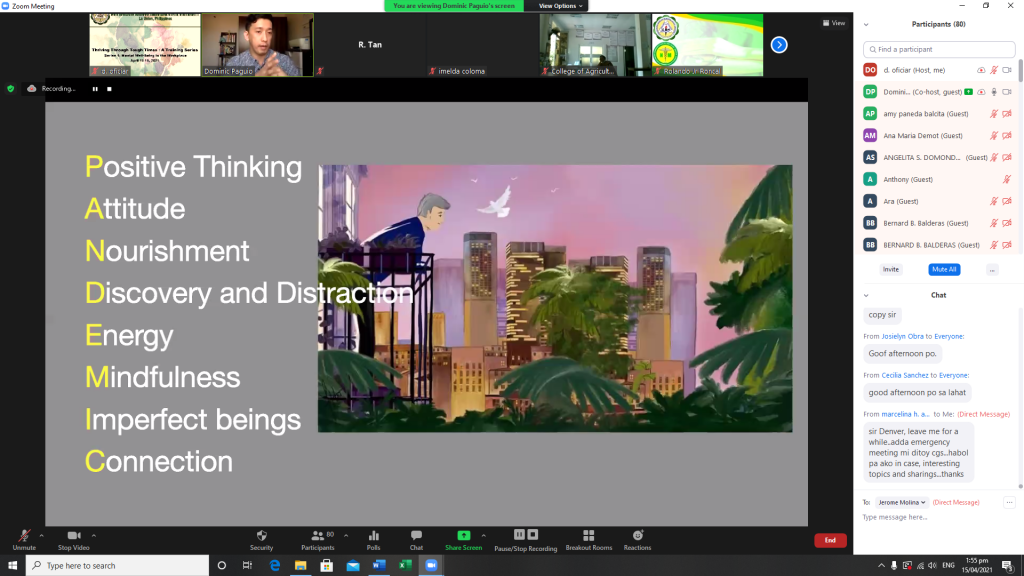Click the green encryption shield icon
The height and width of the screenshot is (576, 1024).
tap(10, 89)
